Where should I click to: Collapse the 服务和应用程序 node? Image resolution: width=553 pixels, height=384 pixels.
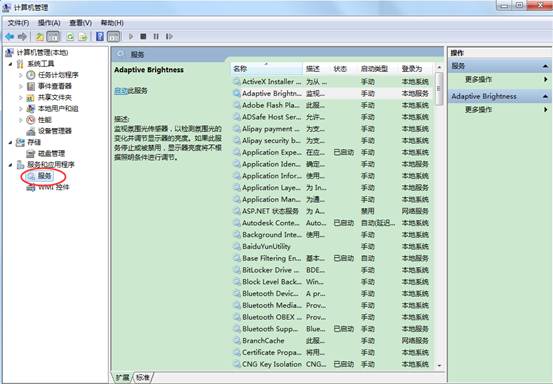[x=10, y=165]
